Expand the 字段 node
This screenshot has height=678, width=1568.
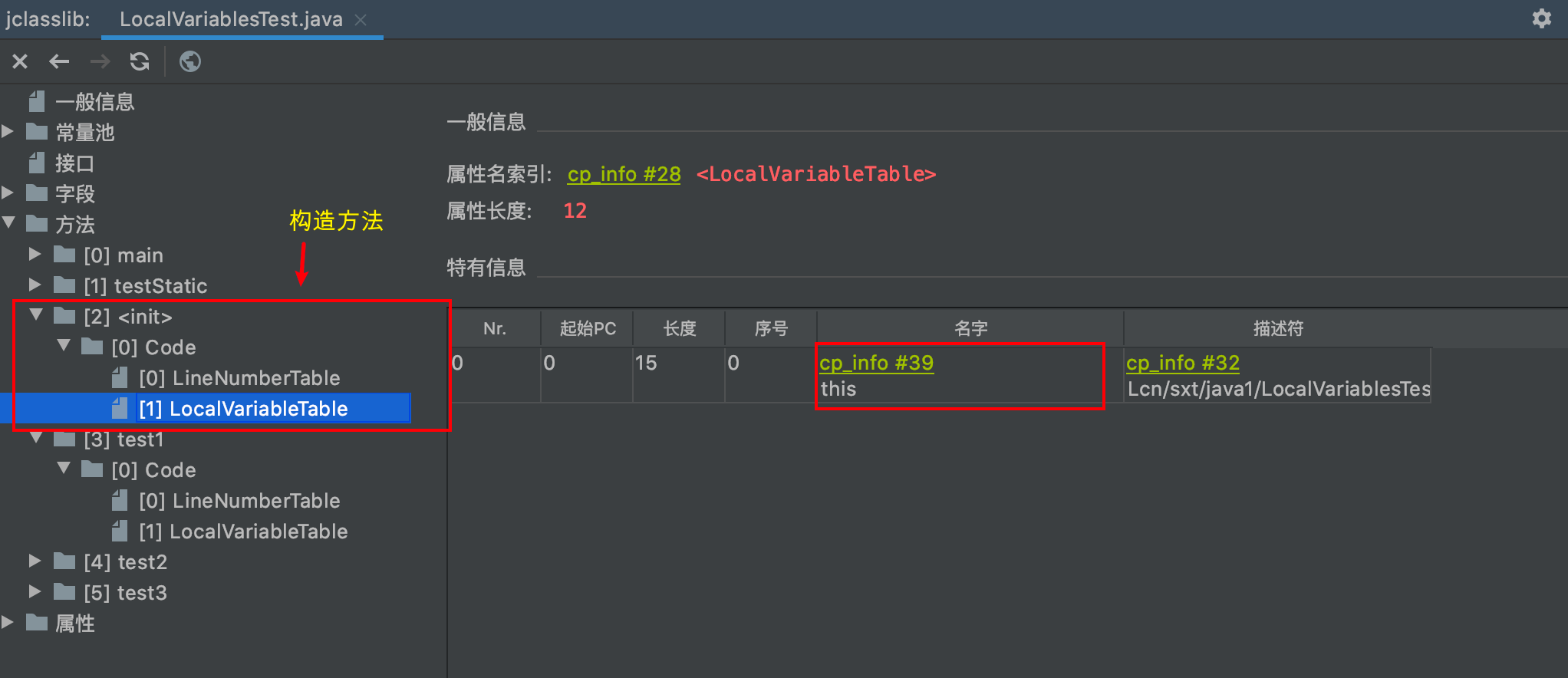[x=8, y=193]
